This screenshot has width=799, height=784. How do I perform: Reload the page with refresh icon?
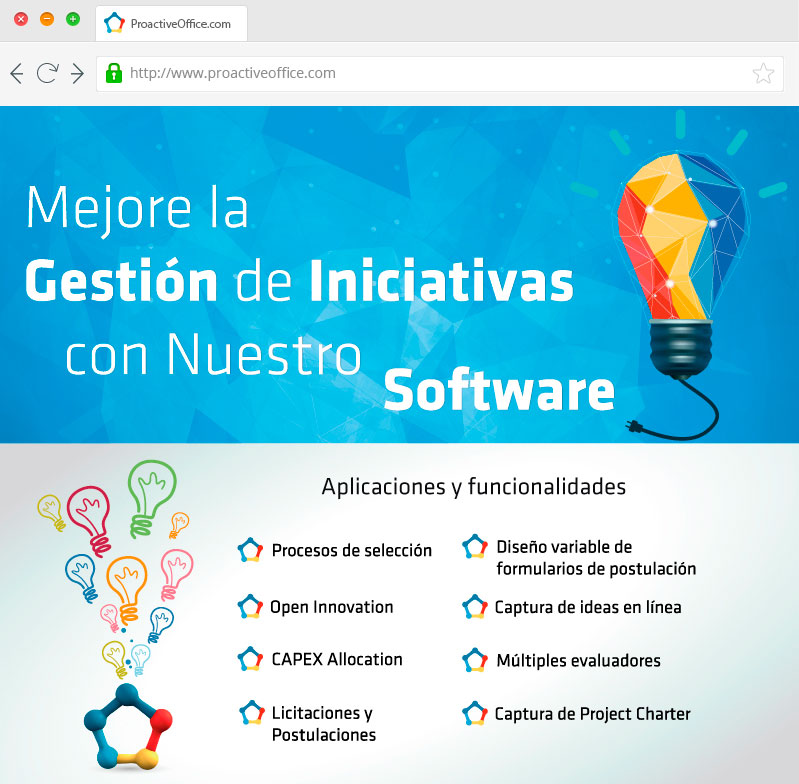tap(46, 73)
